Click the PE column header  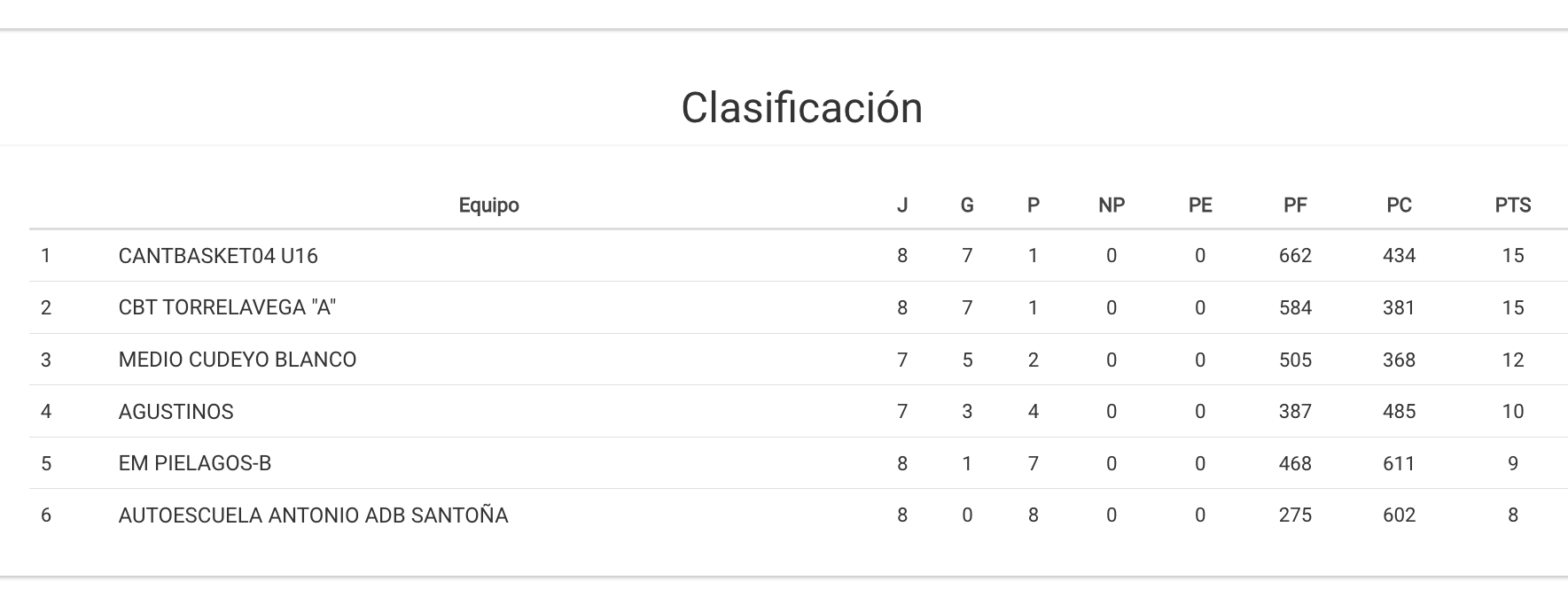point(1200,205)
